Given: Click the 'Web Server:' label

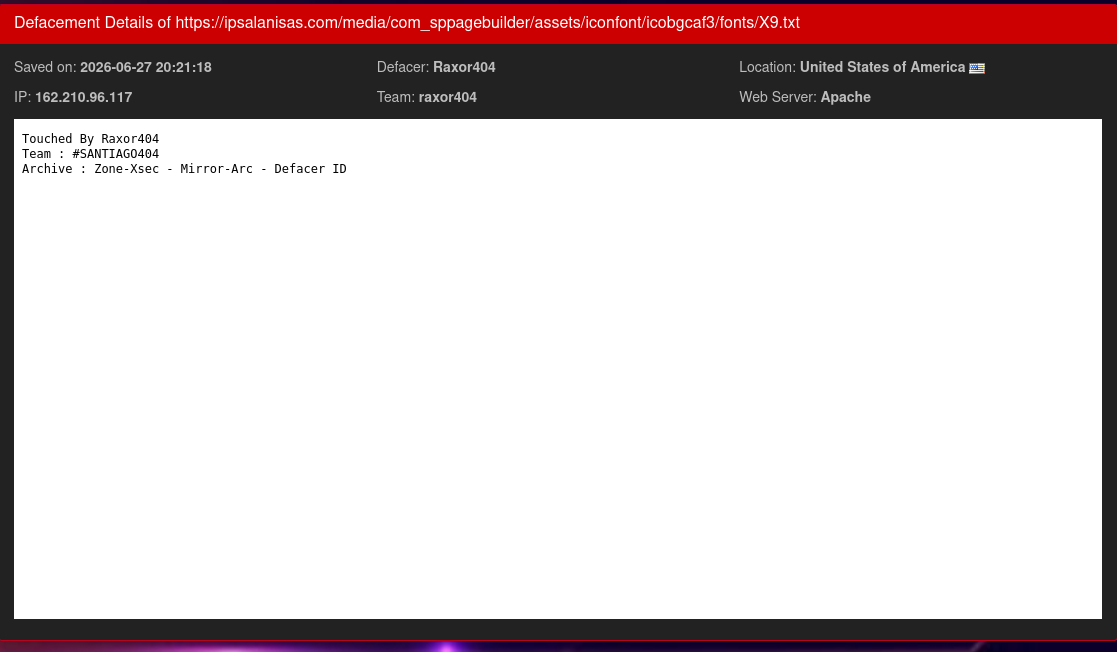Looking at the screenshot, I should coord(777,97).
